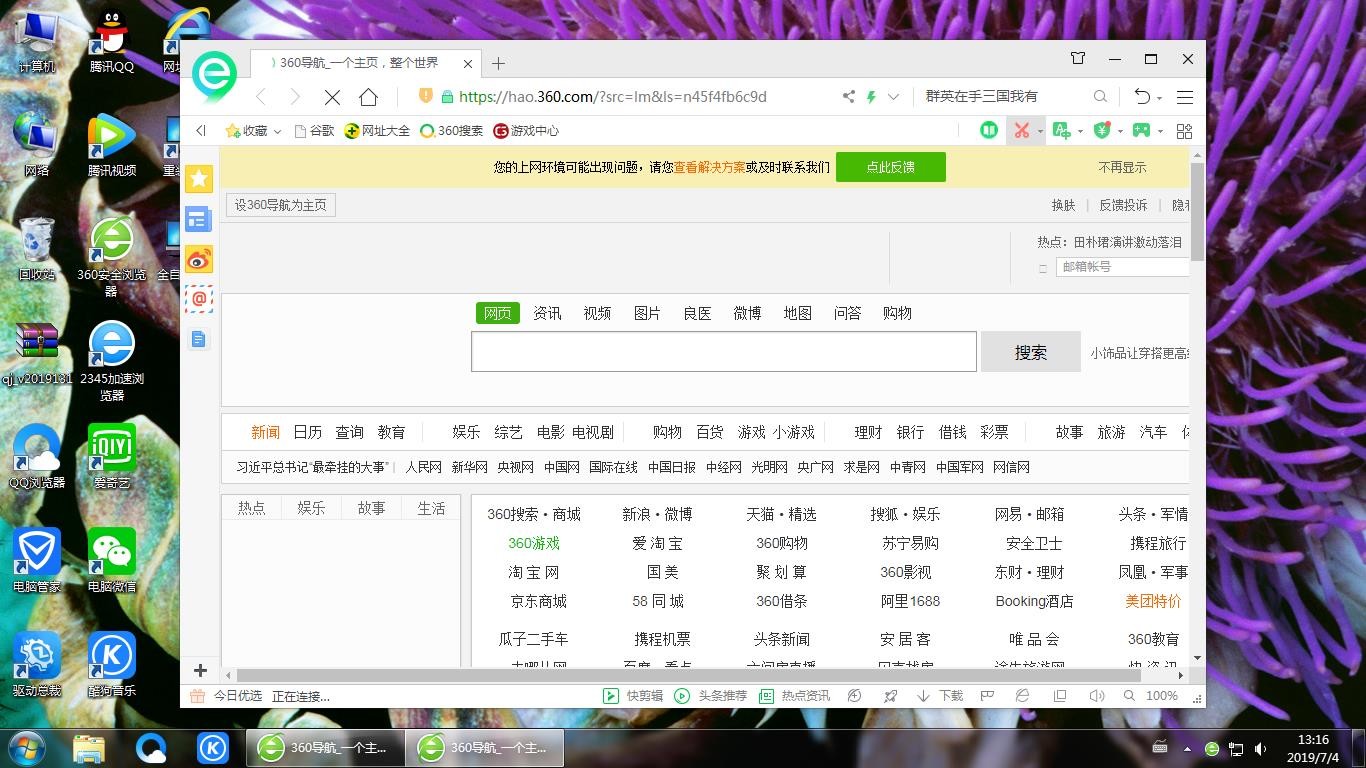Stop loading the page with the X icon
This screenshot has width=1366, height=768.
(332, 97)
